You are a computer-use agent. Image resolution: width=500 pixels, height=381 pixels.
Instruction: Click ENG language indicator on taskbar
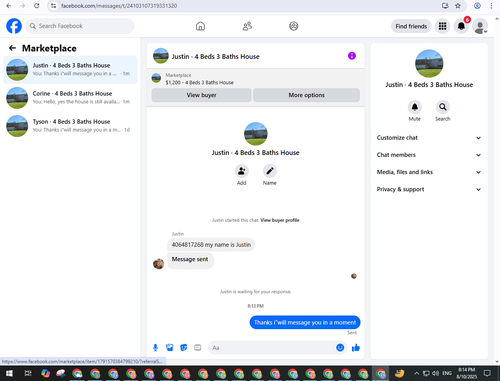(447, 373)
